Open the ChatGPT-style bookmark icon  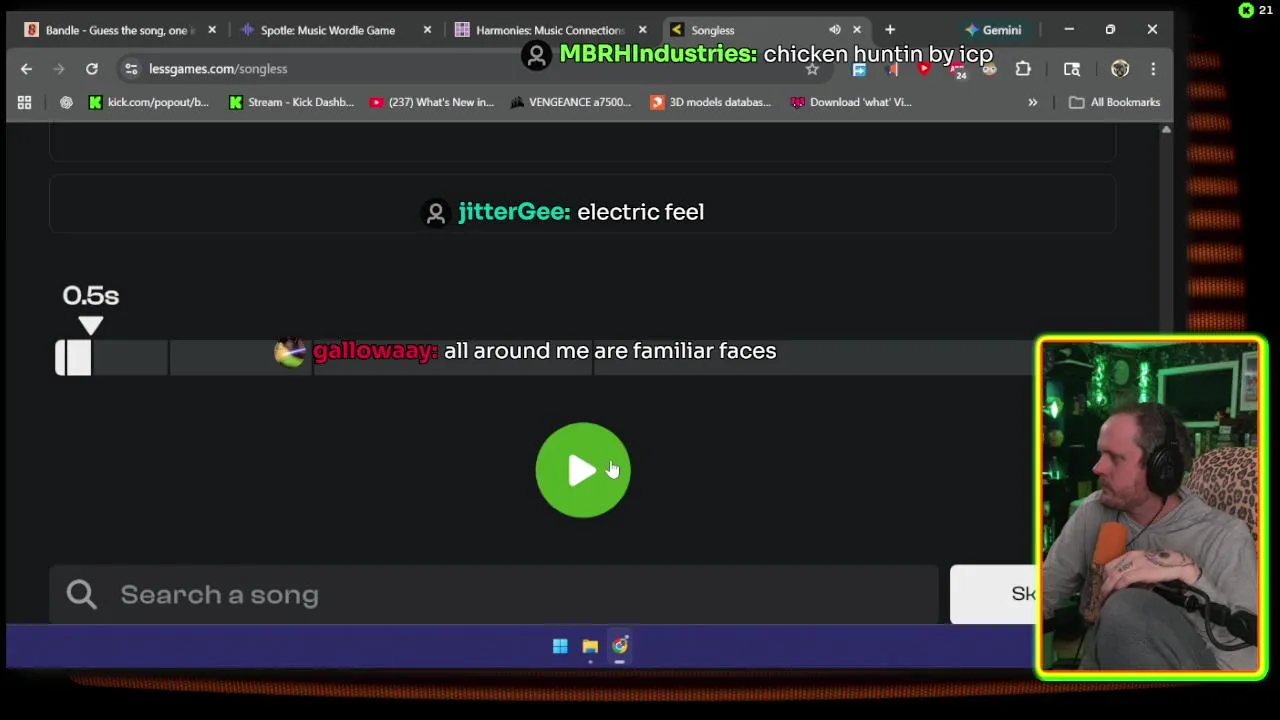pos(66,102)
